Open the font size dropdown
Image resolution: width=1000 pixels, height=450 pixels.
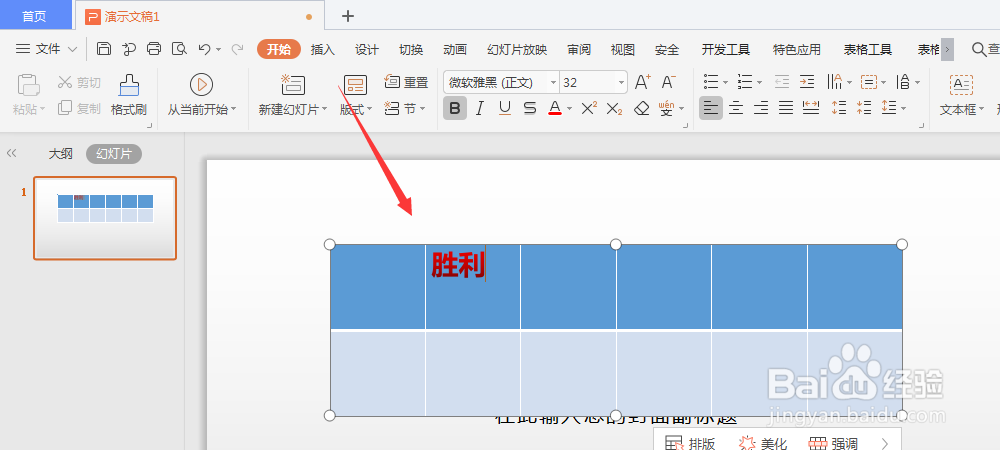click(621, 83)
